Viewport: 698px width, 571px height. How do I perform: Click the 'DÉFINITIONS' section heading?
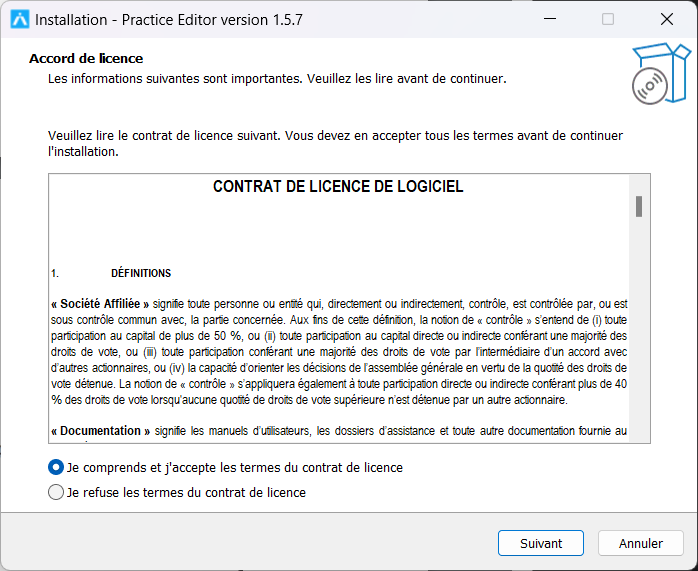point(141,273)
